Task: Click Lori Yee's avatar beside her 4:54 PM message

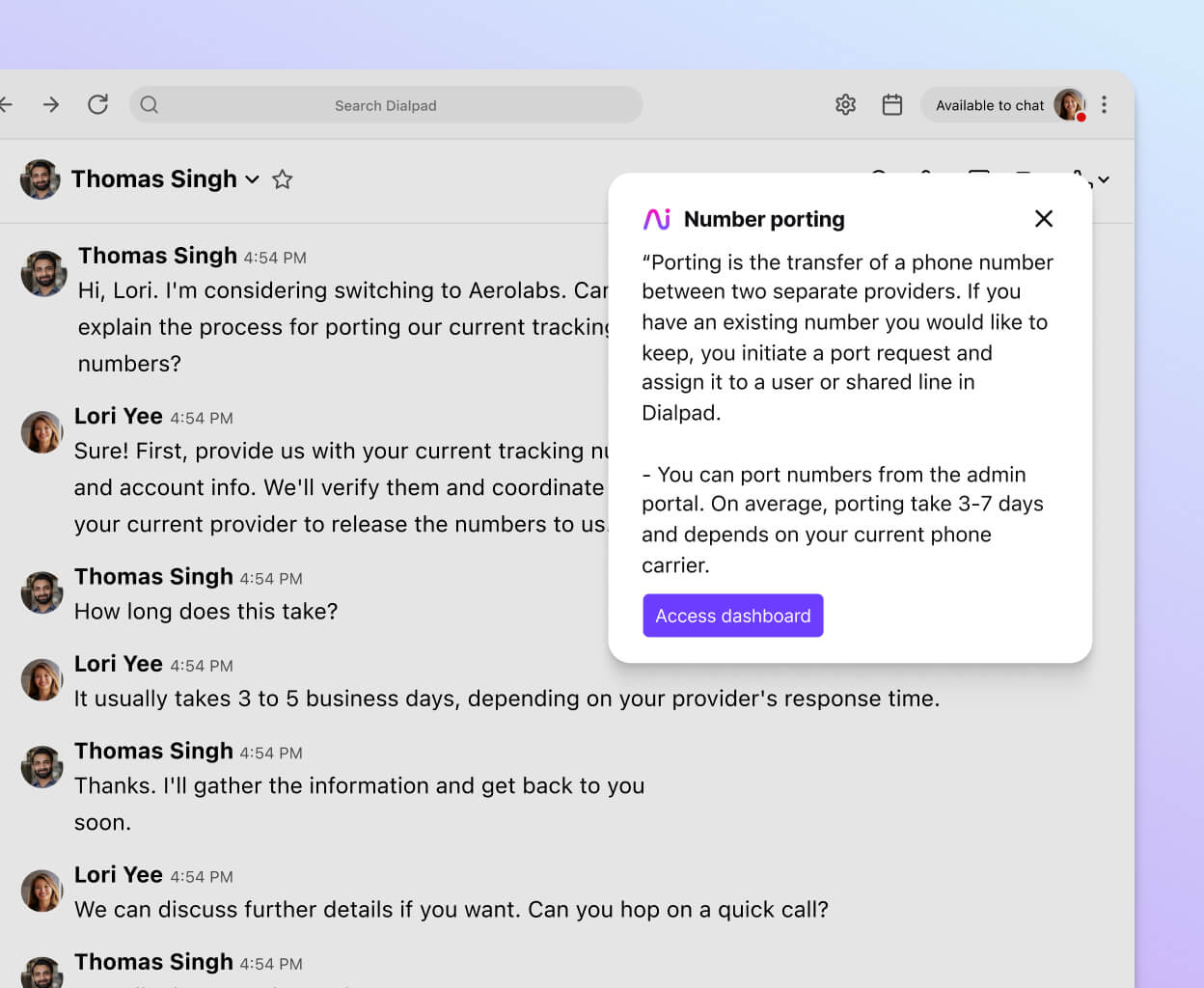Action: [41, 432]
